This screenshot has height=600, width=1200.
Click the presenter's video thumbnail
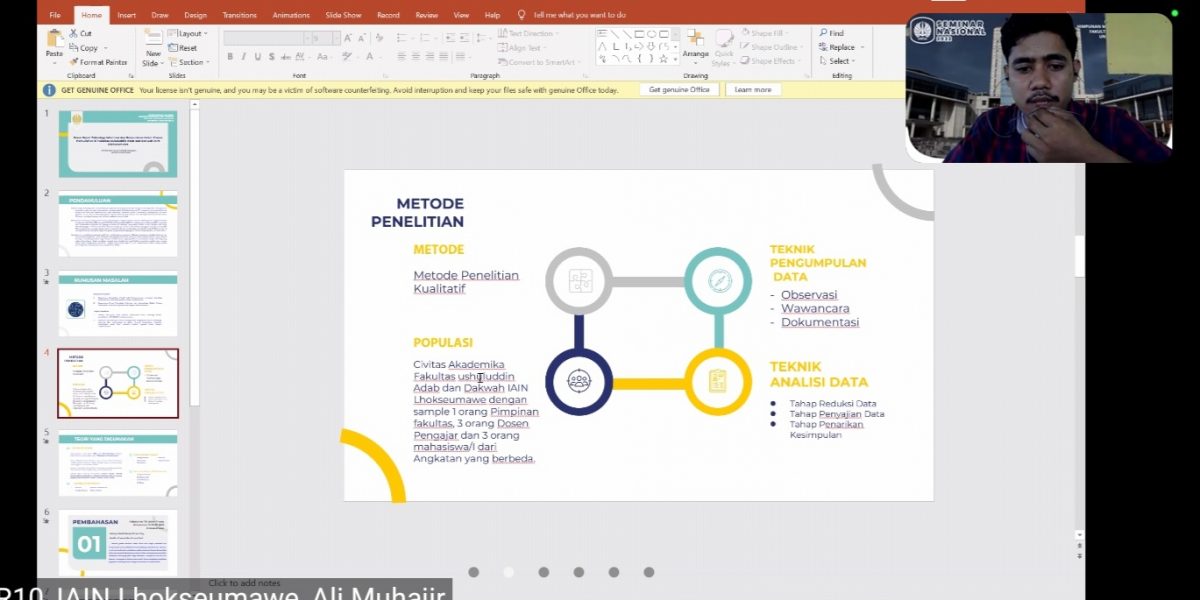coord(1039,88)
